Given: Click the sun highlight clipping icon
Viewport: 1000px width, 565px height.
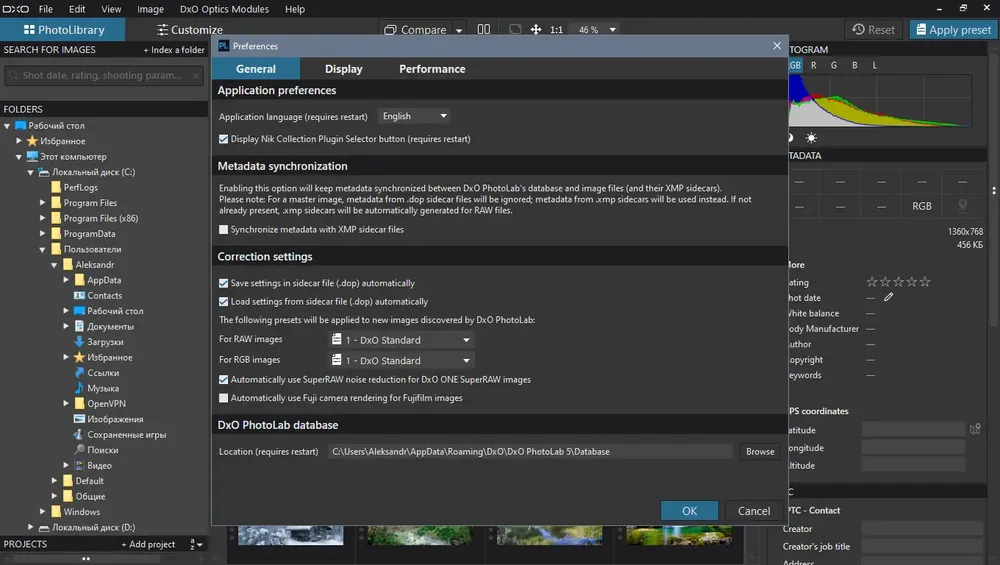Looking at the screenshot, I should [811, 138].
